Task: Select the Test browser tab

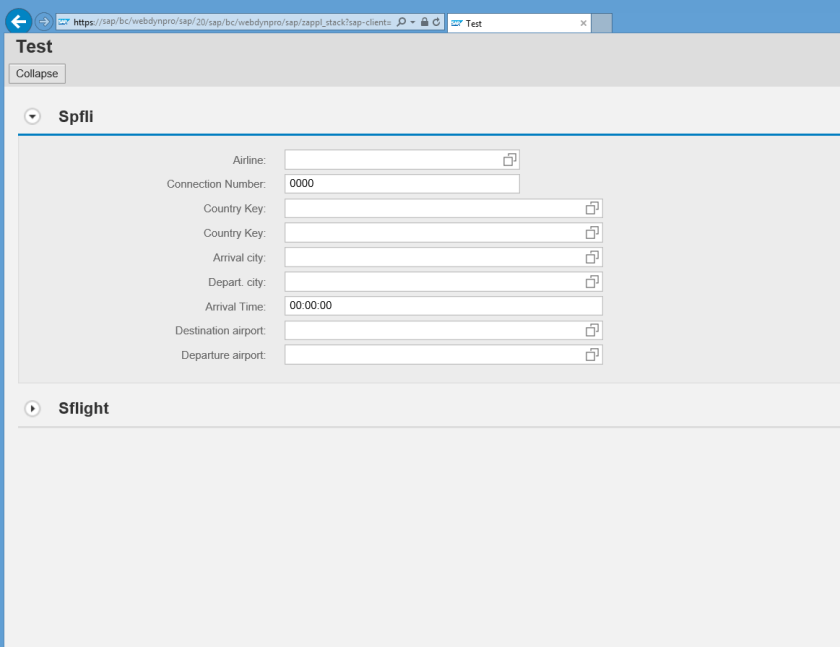Action: [519, 23]
